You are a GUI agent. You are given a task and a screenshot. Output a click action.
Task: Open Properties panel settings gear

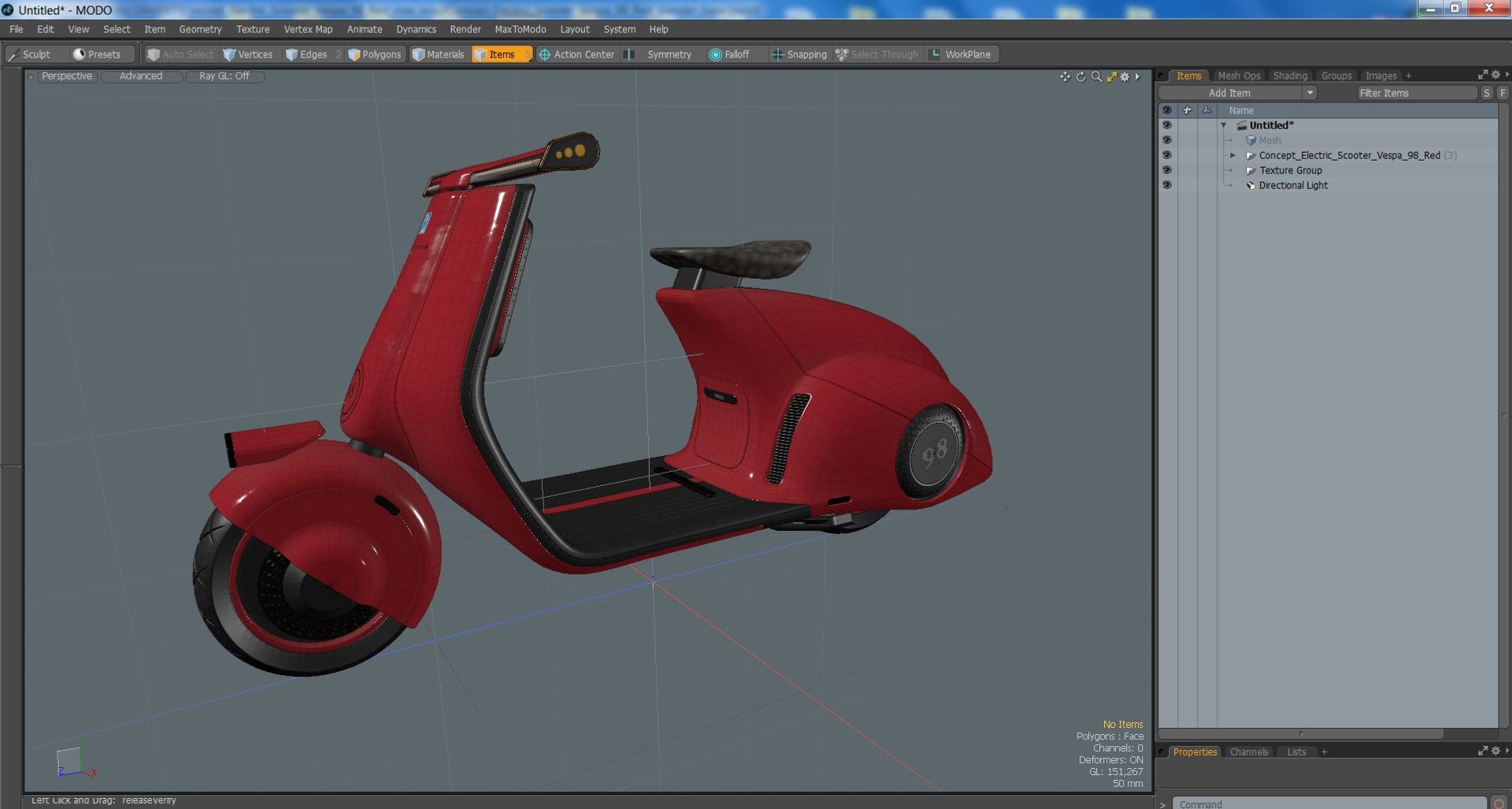[x=1495, y=751]
